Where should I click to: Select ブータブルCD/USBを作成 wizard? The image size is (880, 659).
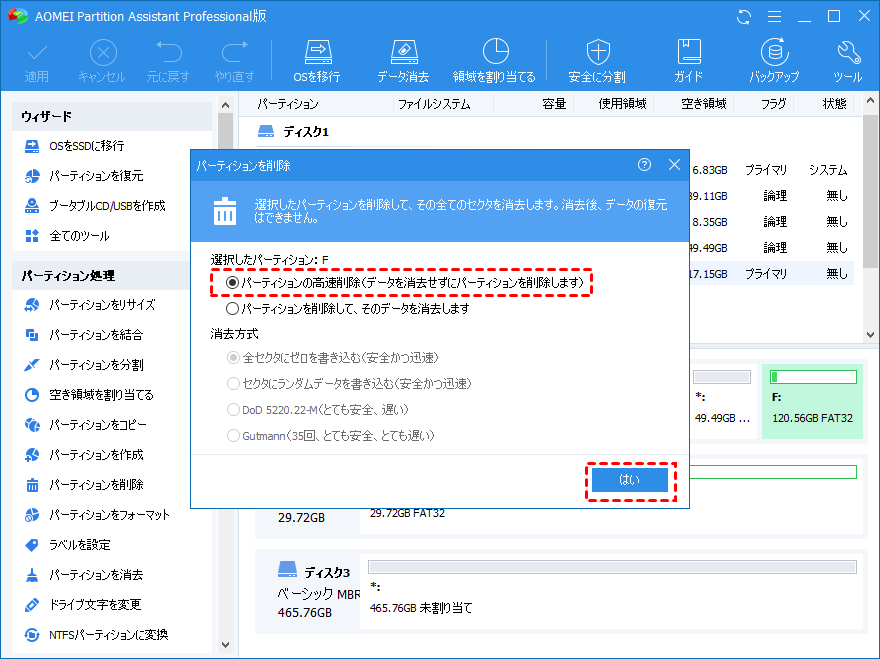[x=95, y=206]
